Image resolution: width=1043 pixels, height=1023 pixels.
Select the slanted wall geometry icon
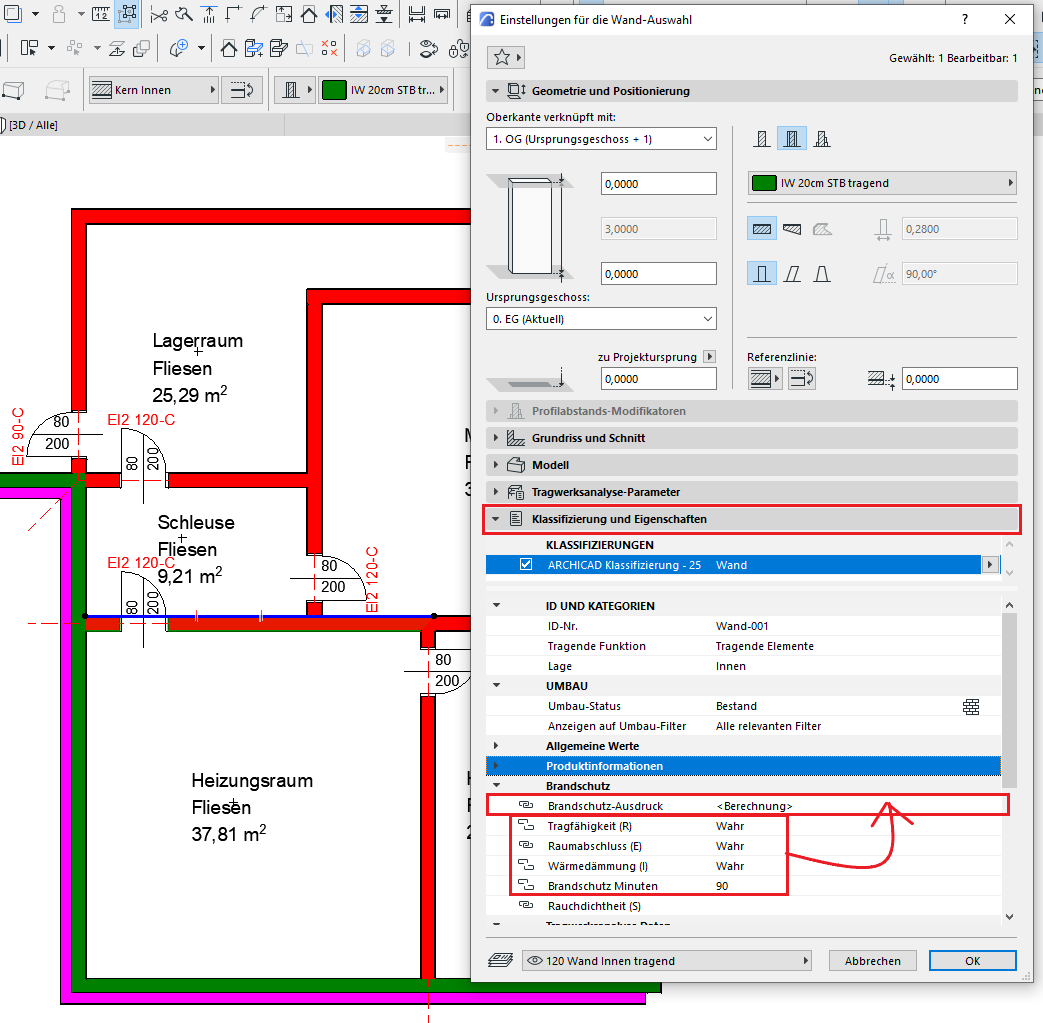tap(792, 272)
